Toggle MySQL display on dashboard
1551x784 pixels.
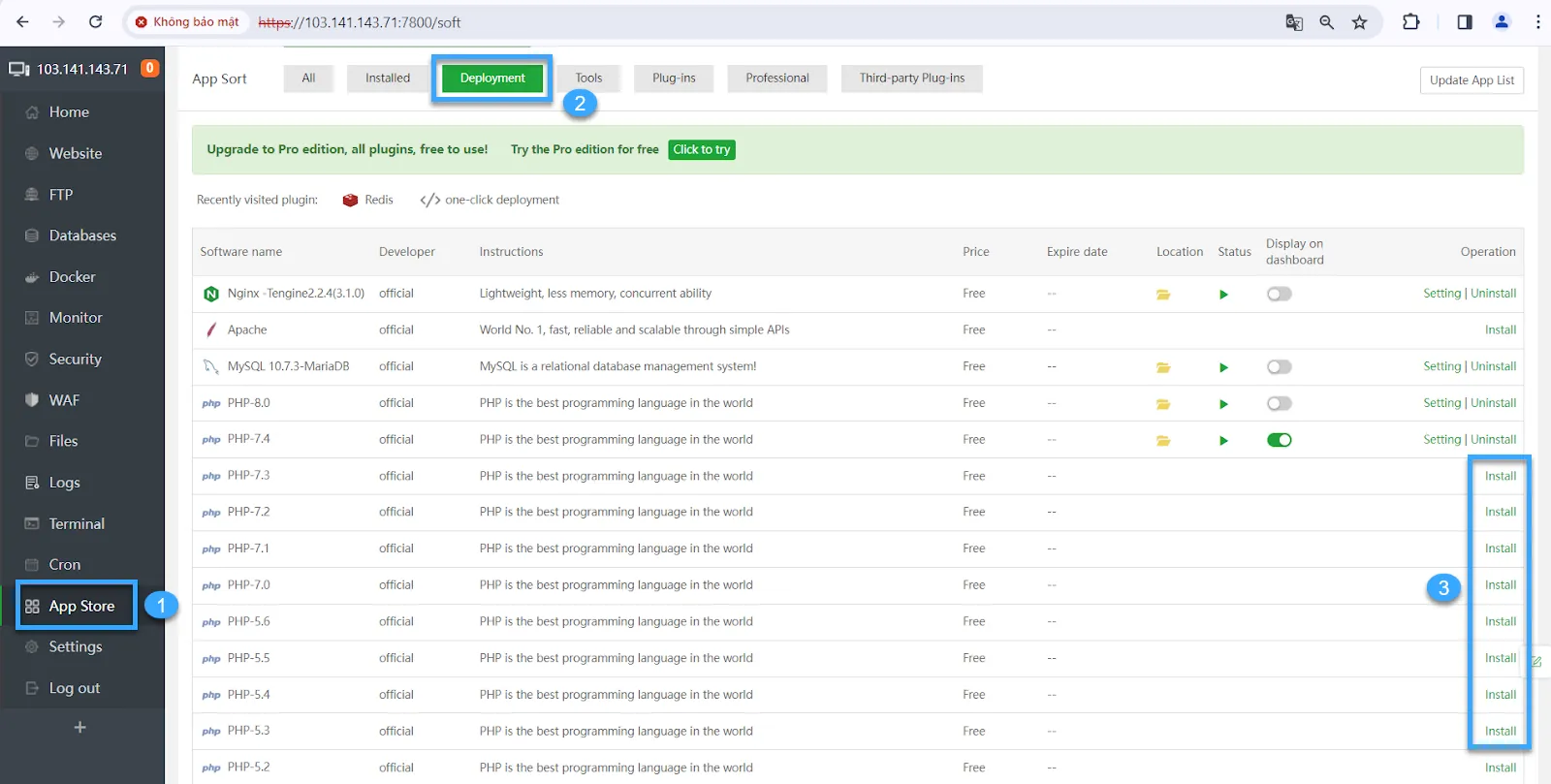pyautogui.click(x=1280, y=366)
